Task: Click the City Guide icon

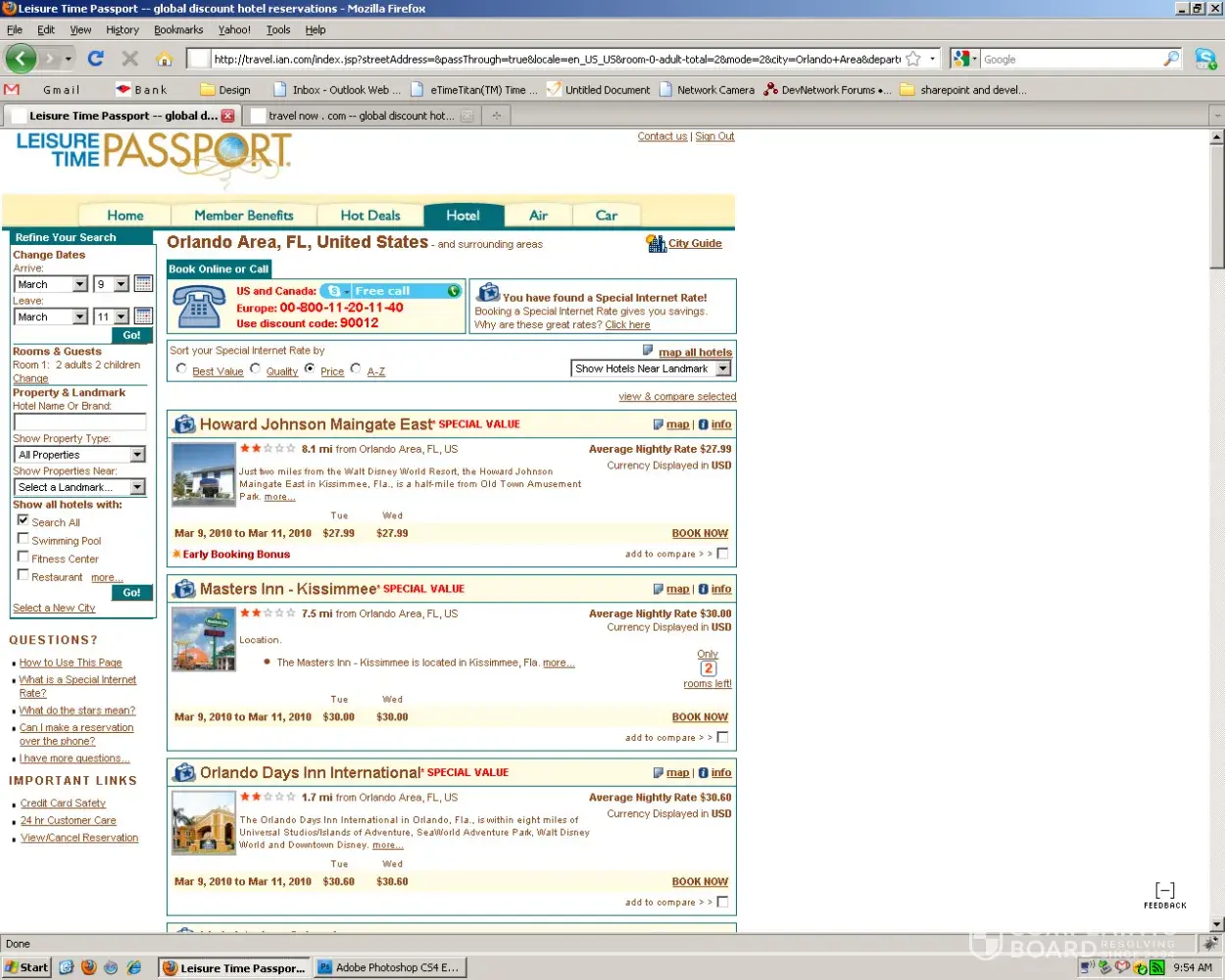Action: (x=656, y=243)
